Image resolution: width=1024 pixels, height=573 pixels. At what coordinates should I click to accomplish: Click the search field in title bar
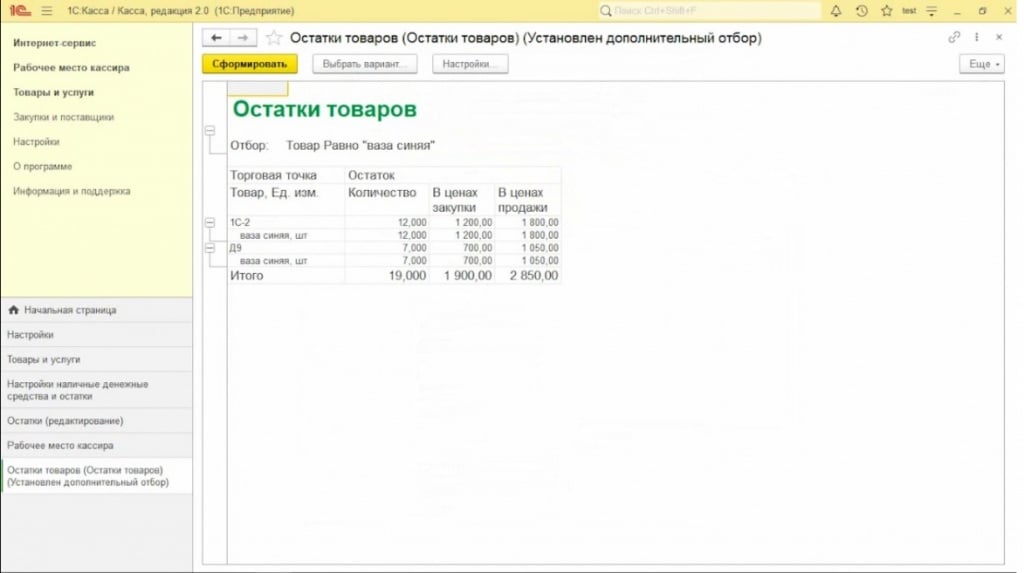pos(708,10)
